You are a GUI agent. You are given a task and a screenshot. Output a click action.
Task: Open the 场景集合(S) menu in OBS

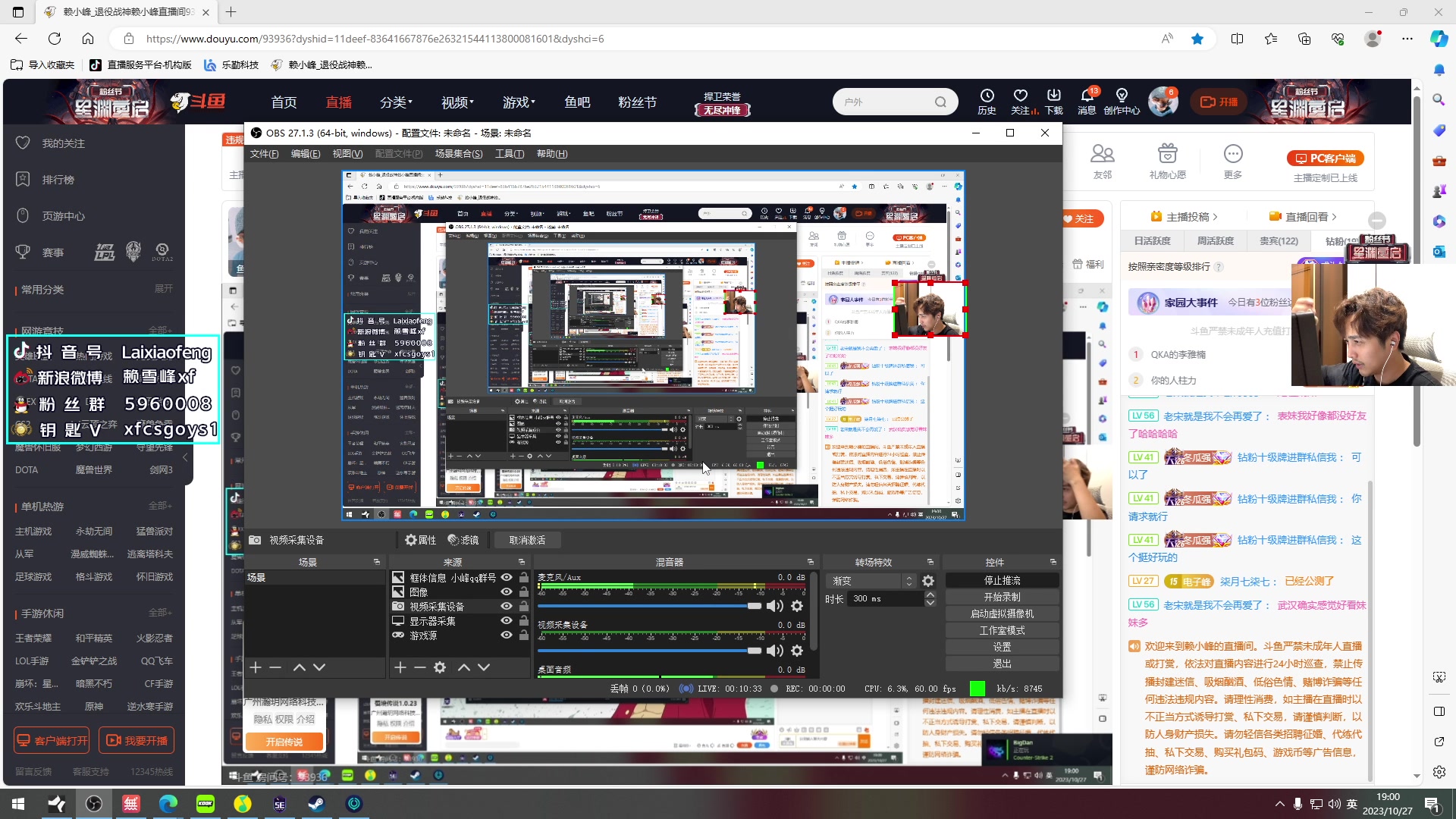click(x=459, y=154)
